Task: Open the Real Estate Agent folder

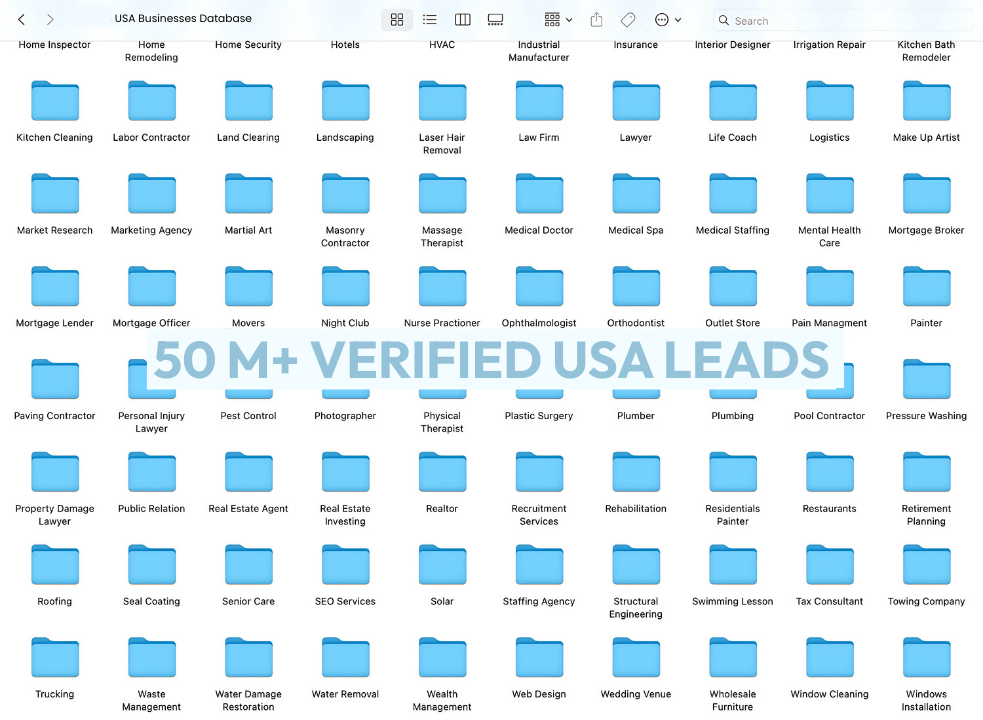Action: (248, 471)
